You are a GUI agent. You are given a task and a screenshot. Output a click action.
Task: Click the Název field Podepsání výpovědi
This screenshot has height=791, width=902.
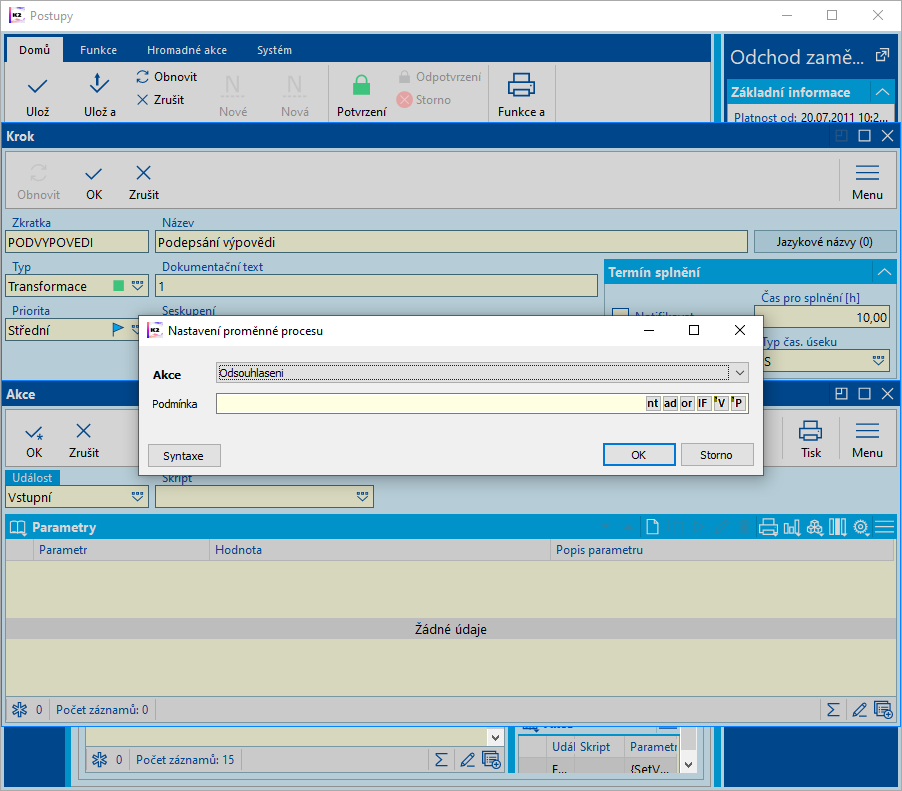click(451, 242)
